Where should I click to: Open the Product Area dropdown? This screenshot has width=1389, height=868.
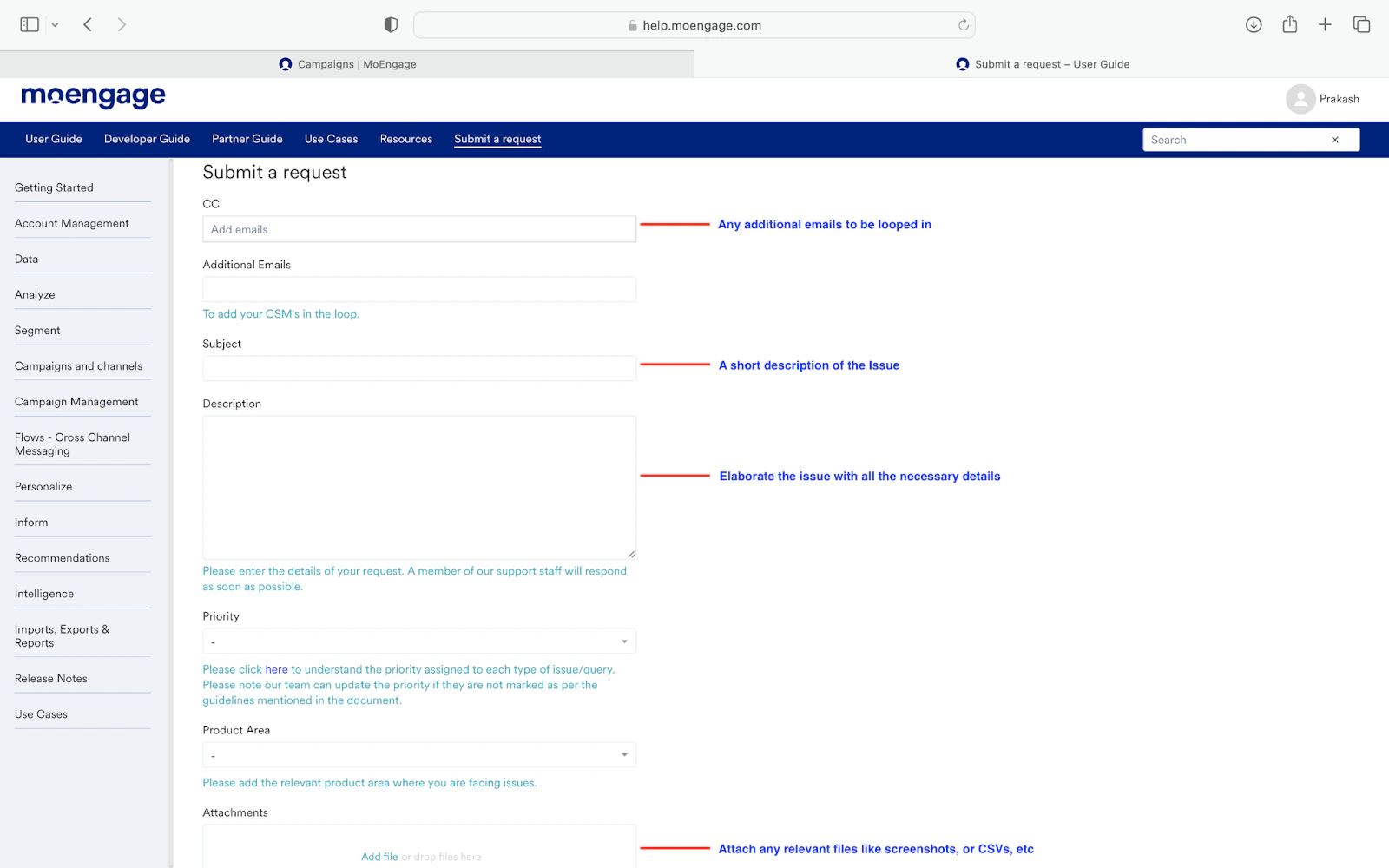tap(419, 755)
